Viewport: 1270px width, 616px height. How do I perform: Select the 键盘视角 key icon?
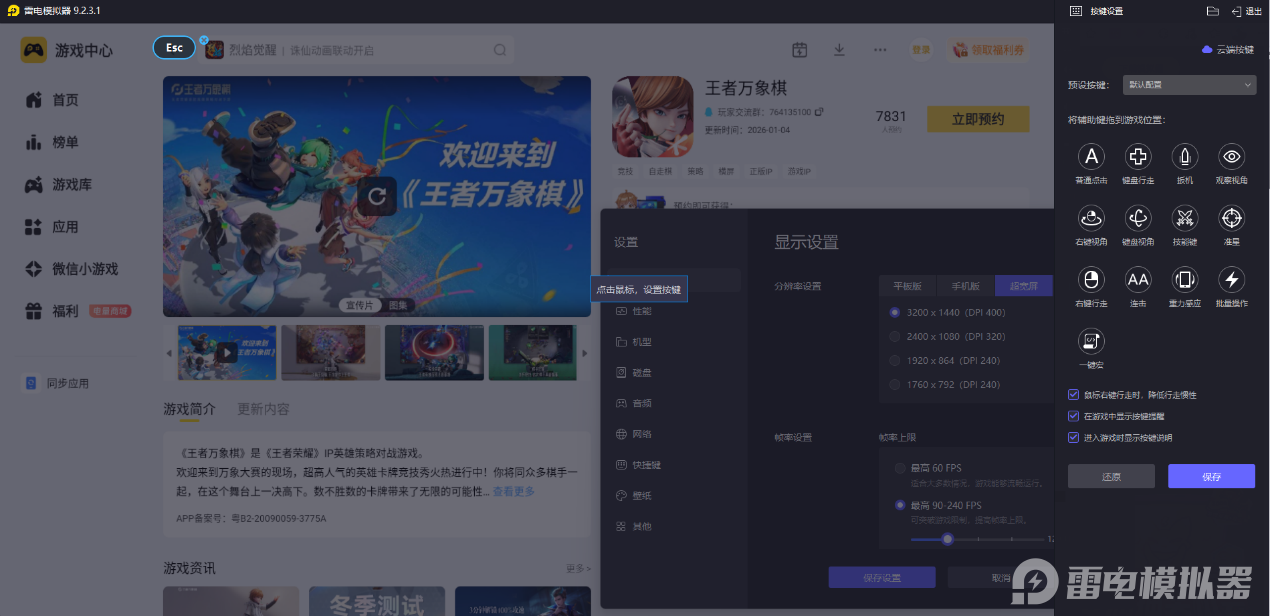click(x=1138, y=217)
